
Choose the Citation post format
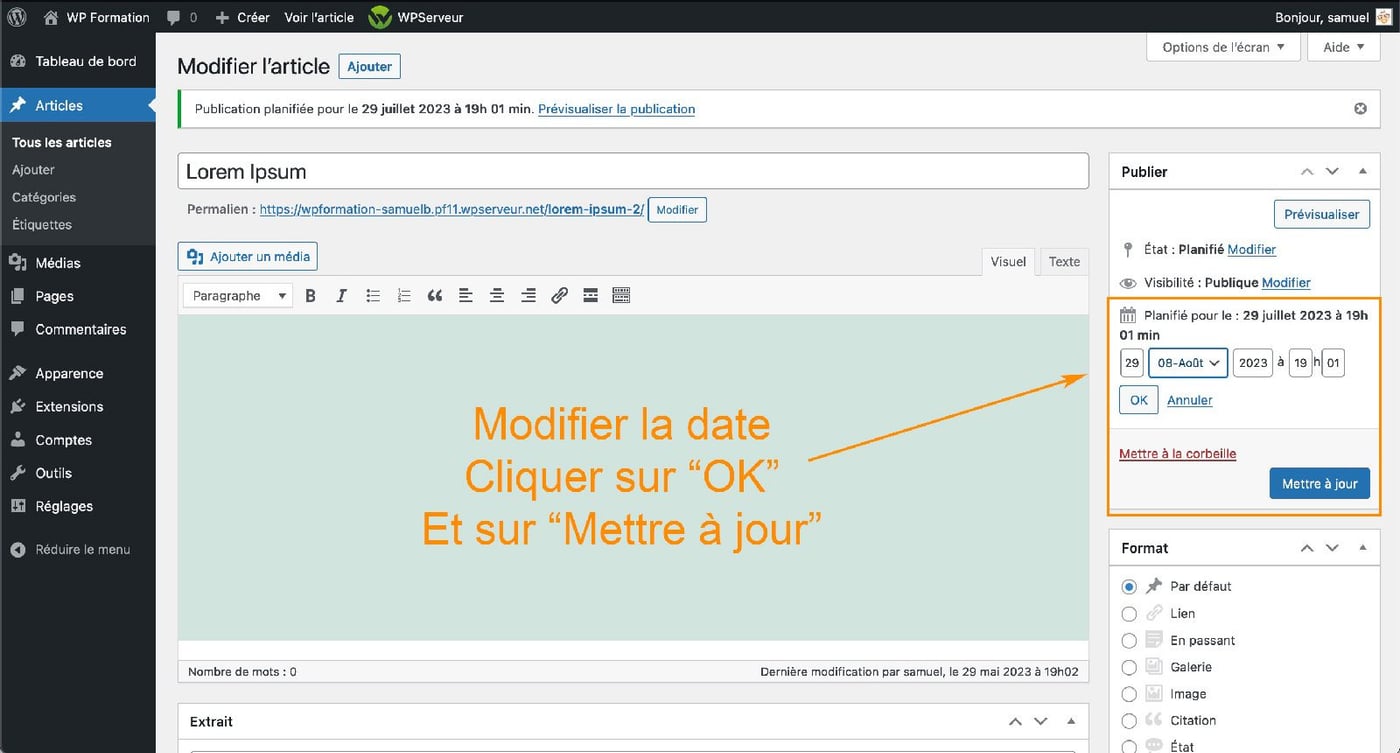pyautogui.click(x=1129, y=719)
